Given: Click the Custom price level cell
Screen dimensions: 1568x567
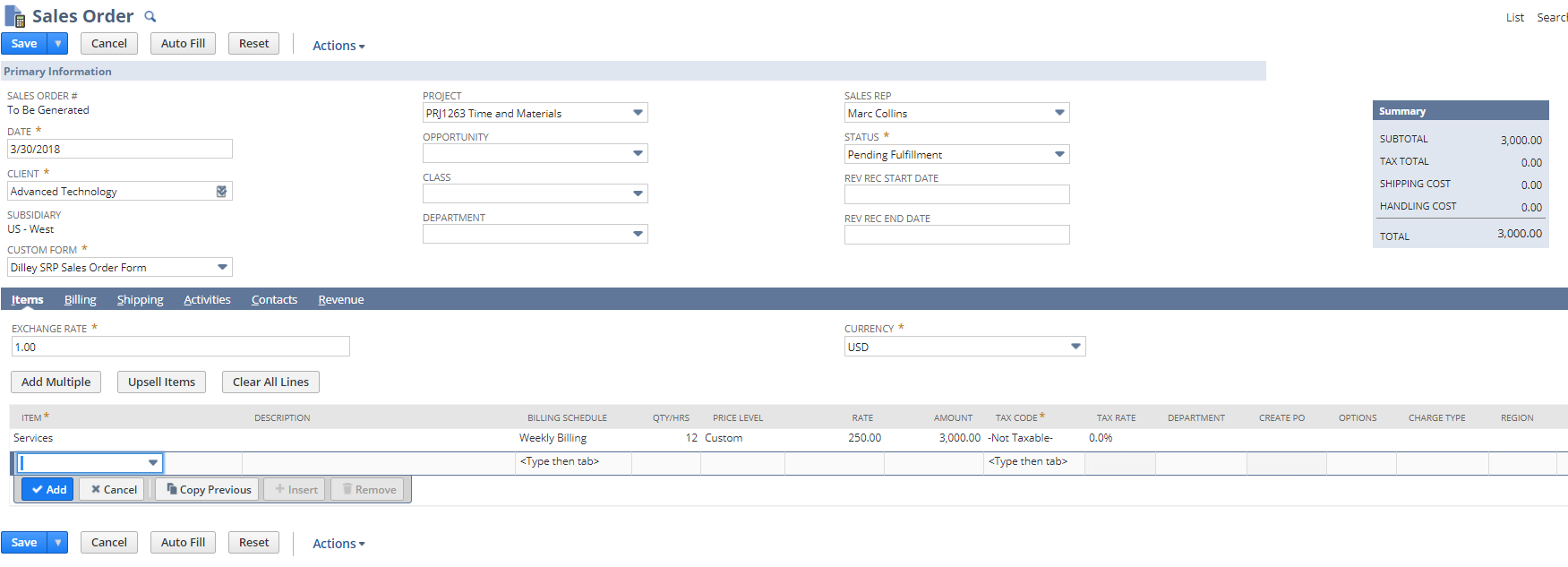Looking at the screenshot, I should (x=724, y=438).
